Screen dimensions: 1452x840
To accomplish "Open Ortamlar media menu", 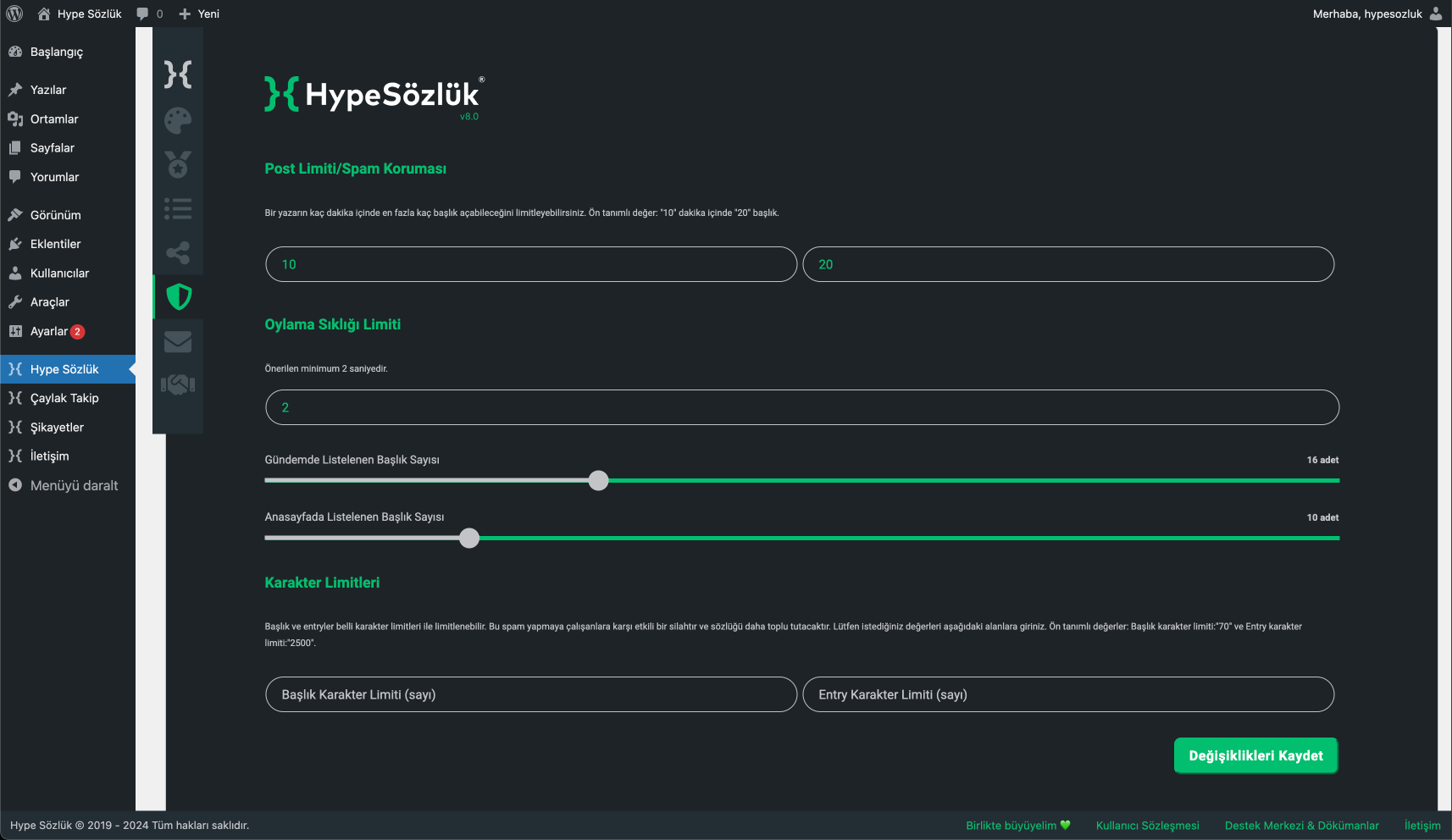I will click(x=68, y=119).
